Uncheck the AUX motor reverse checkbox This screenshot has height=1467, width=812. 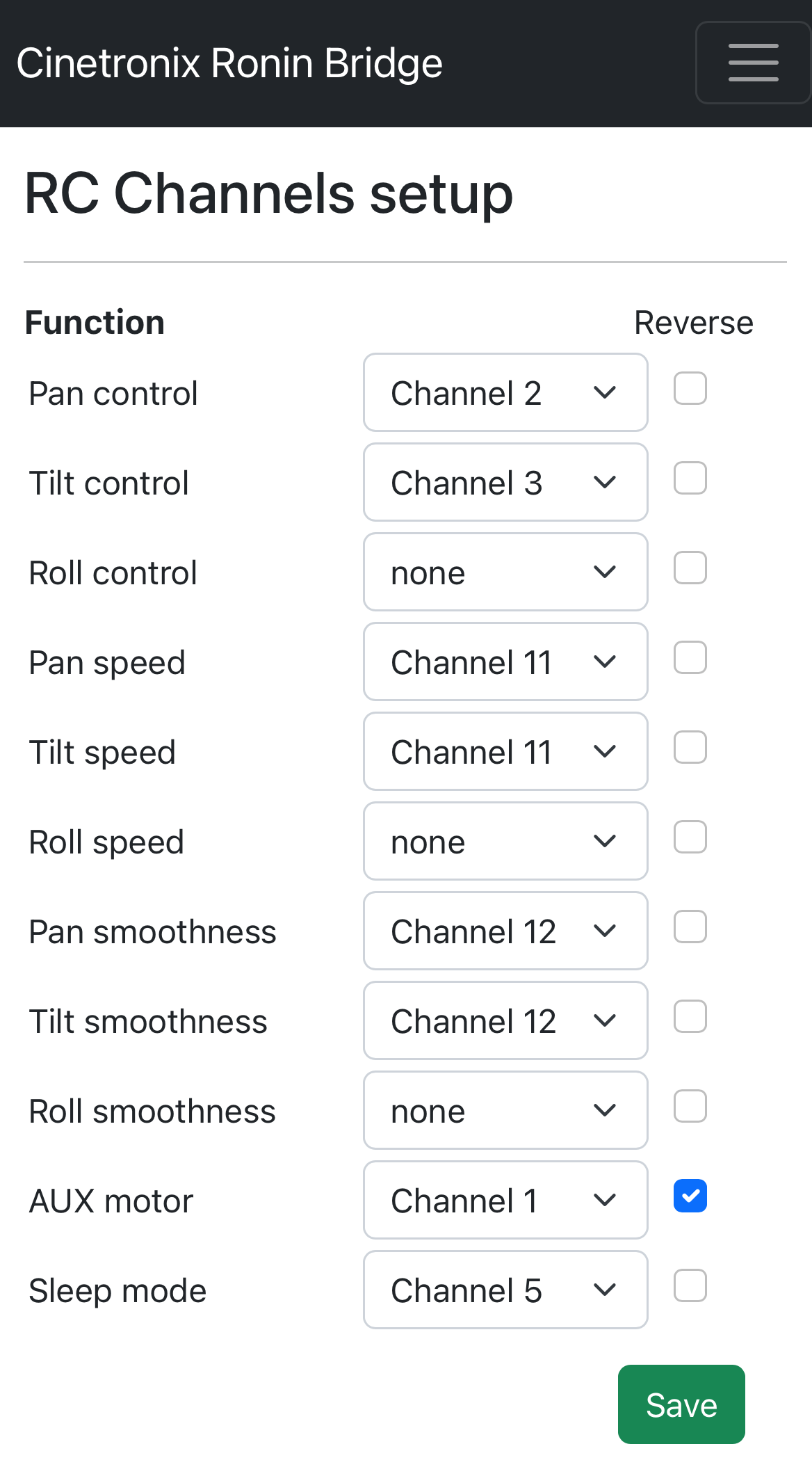click(690, 1196)
